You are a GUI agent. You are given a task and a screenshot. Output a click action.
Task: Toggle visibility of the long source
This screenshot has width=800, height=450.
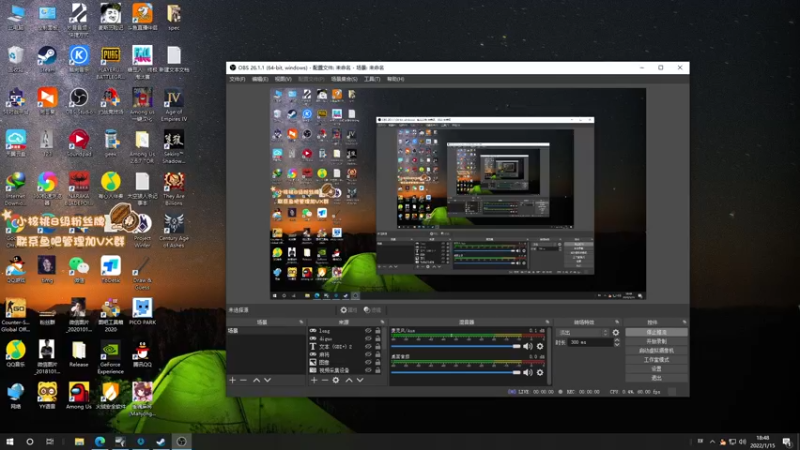point(368,331)
